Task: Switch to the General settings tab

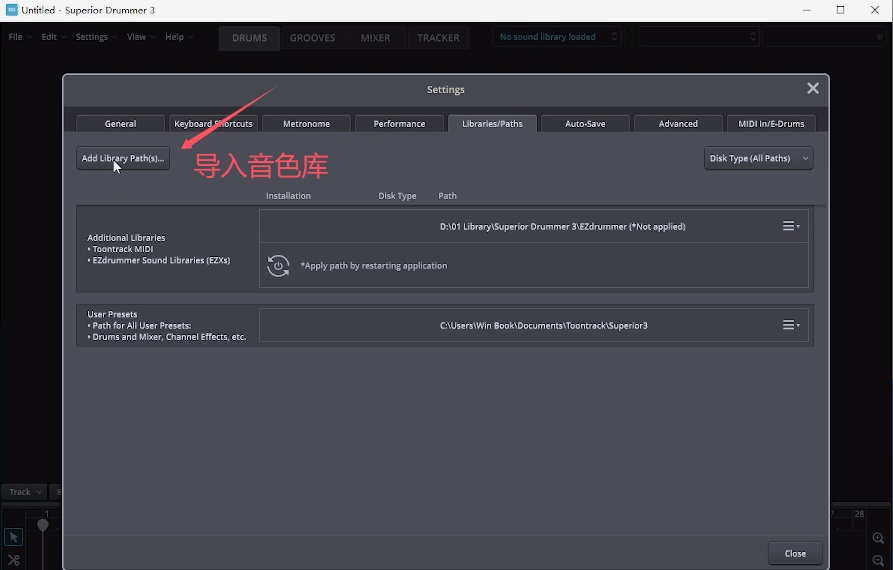Action: [120, 124]
